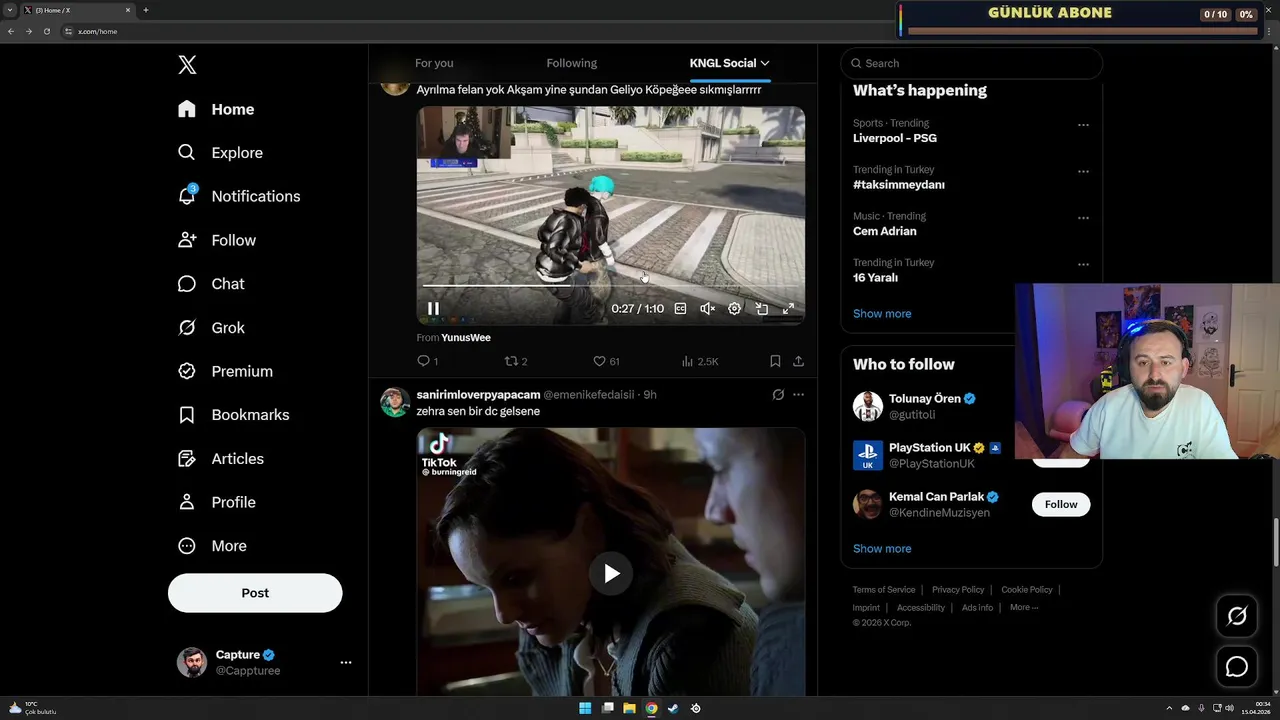Viewport: 1280px width, 720px height.
Task: Open Windows Start menu
Action: click(585, 708)
